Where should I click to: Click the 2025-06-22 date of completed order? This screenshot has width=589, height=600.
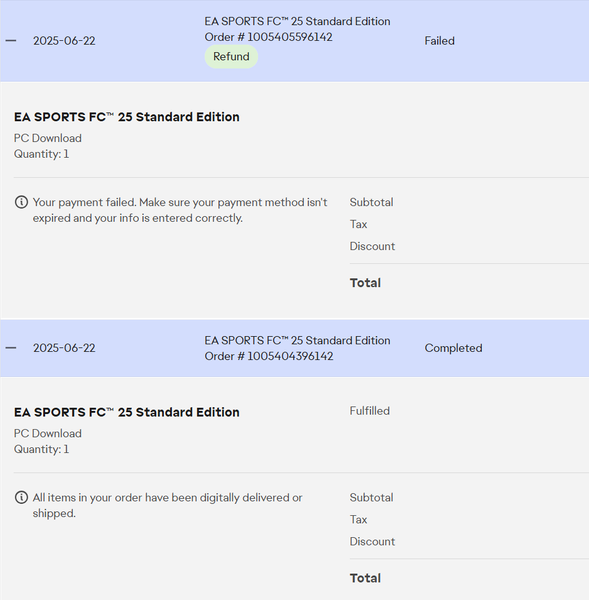(64, 348)
